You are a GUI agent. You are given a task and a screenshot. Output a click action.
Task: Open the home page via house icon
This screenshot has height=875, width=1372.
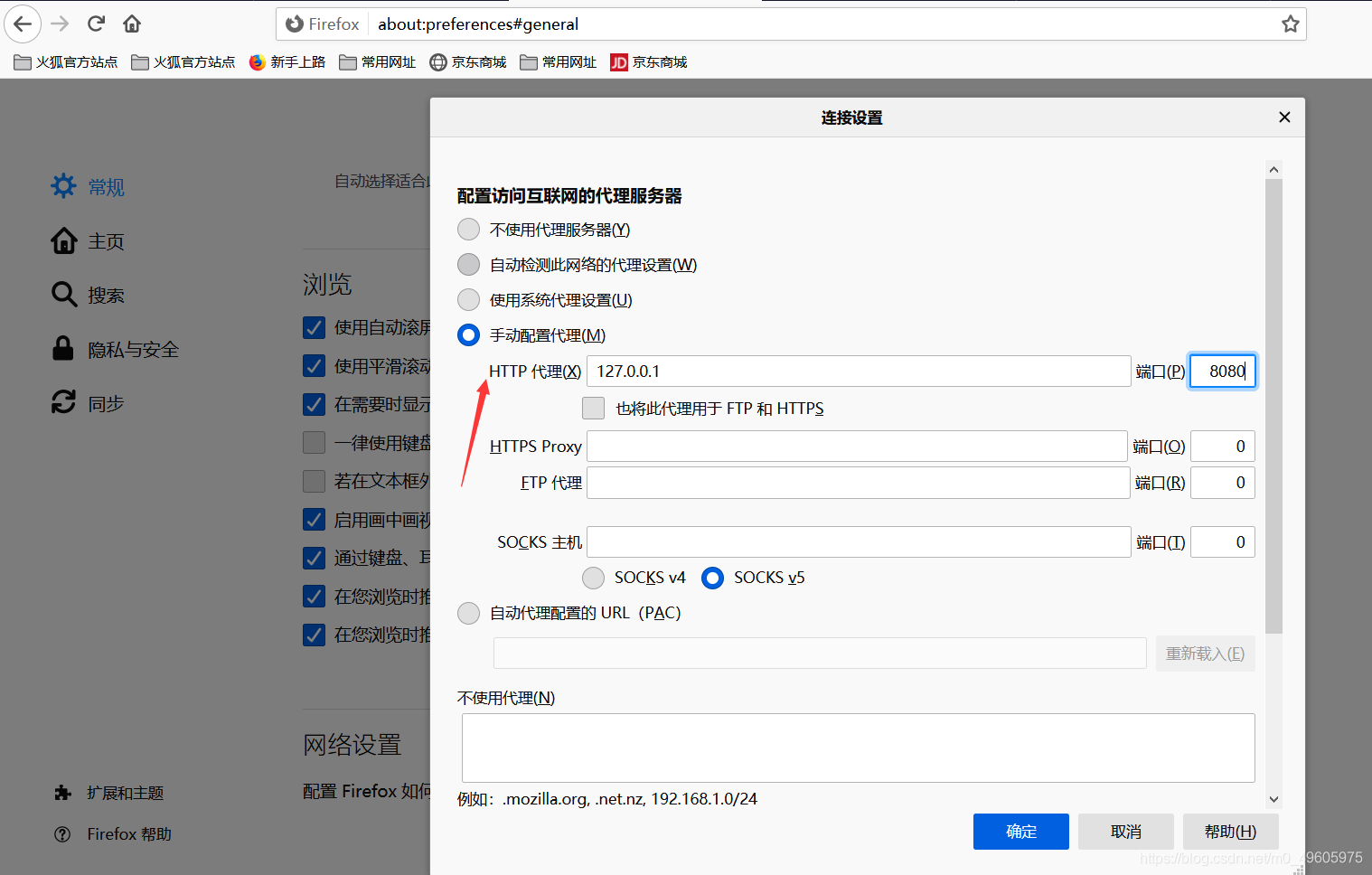tap(132, 24)
